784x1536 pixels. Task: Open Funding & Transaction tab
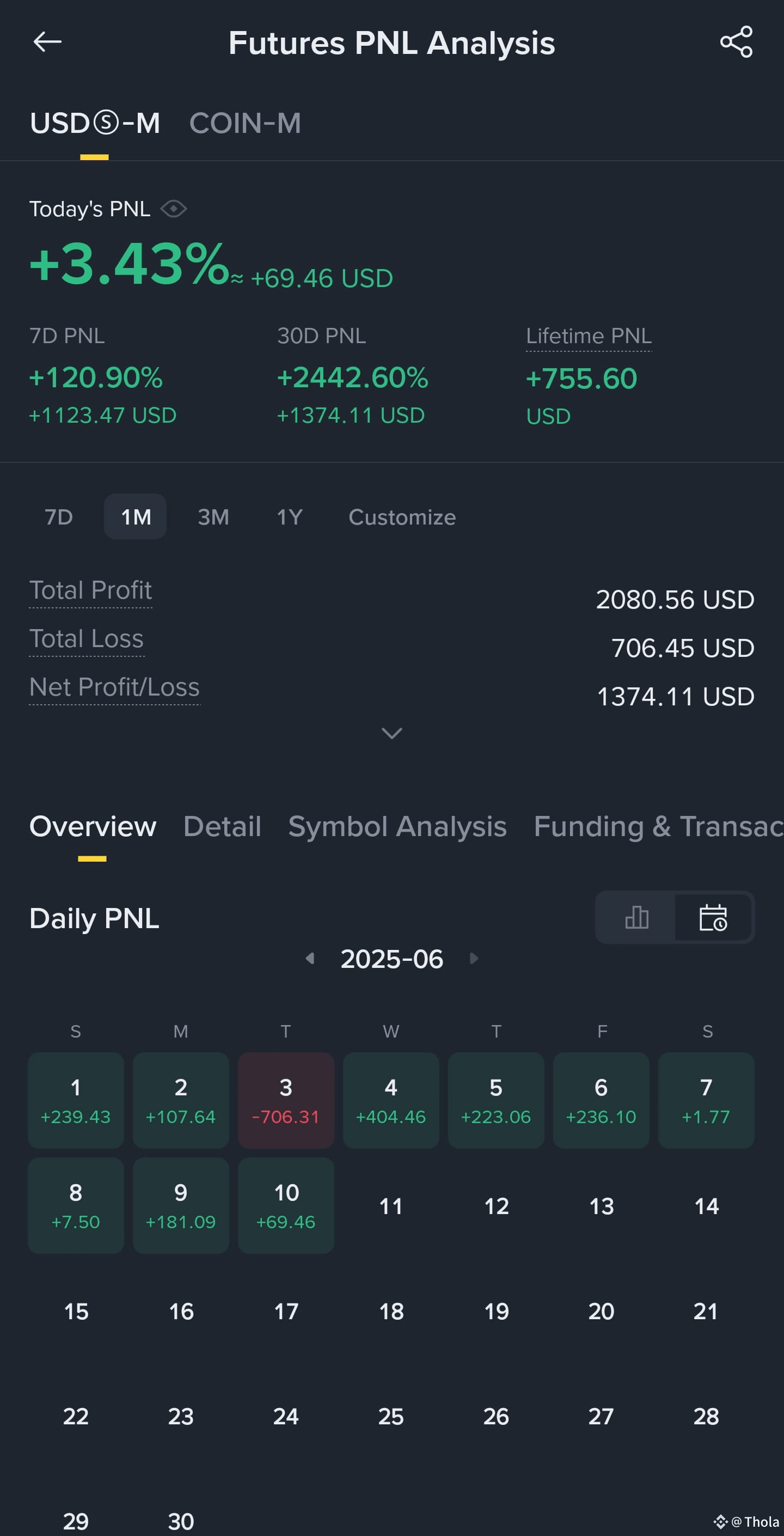[659, 826]
